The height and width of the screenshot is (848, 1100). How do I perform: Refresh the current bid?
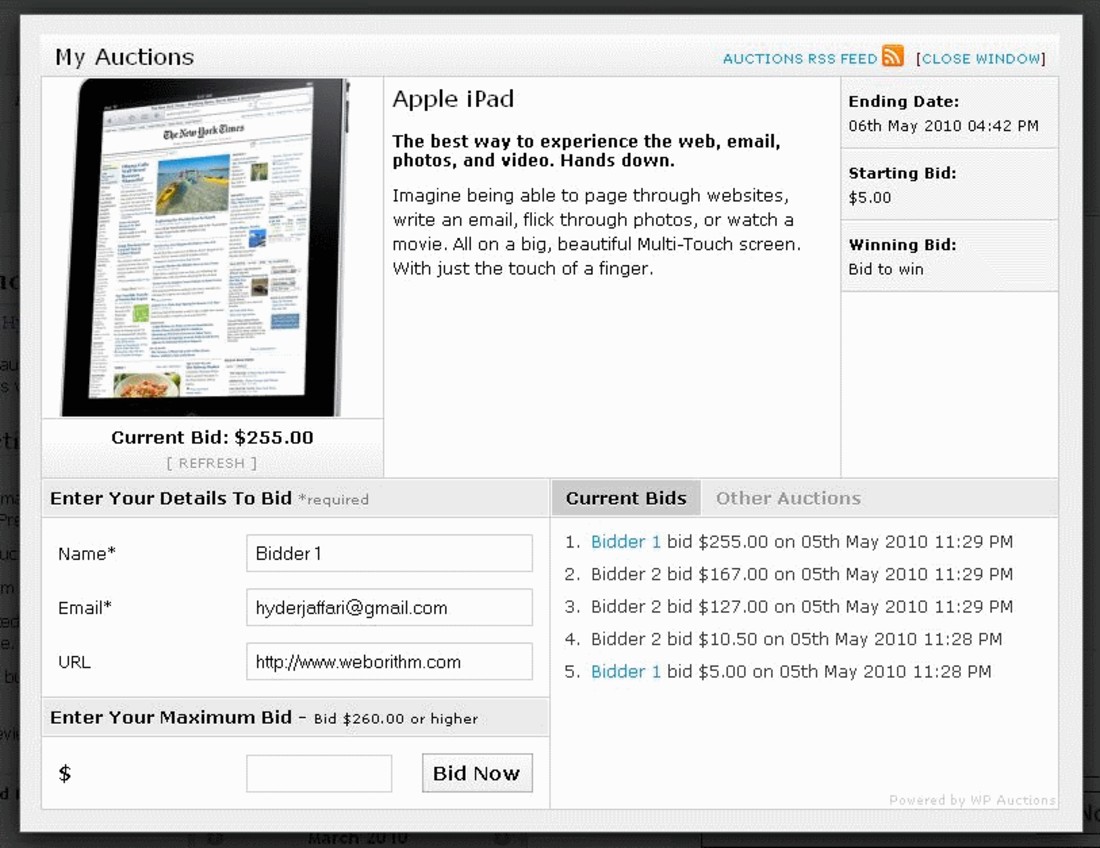212,463
